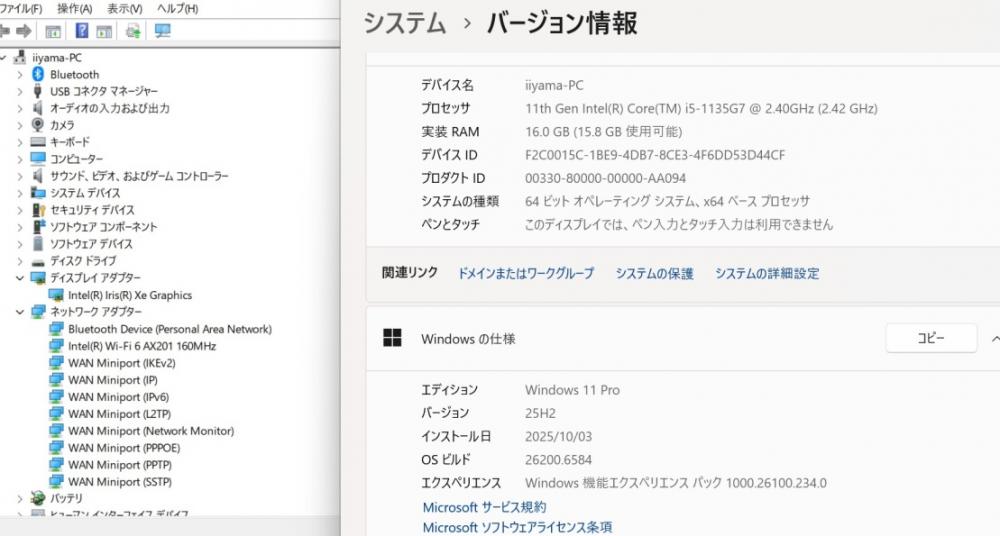Open Microsoft サービス規約 link

click(484, 507)
